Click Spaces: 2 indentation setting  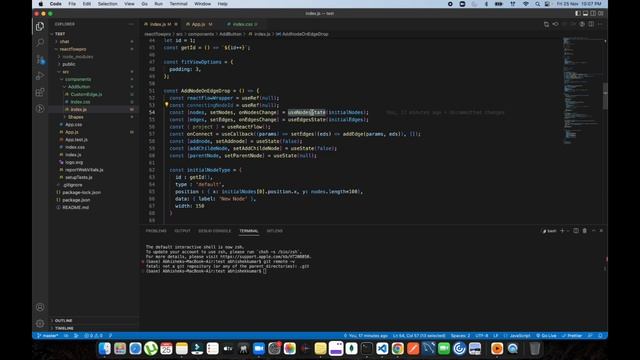click(x=460, y=336)
